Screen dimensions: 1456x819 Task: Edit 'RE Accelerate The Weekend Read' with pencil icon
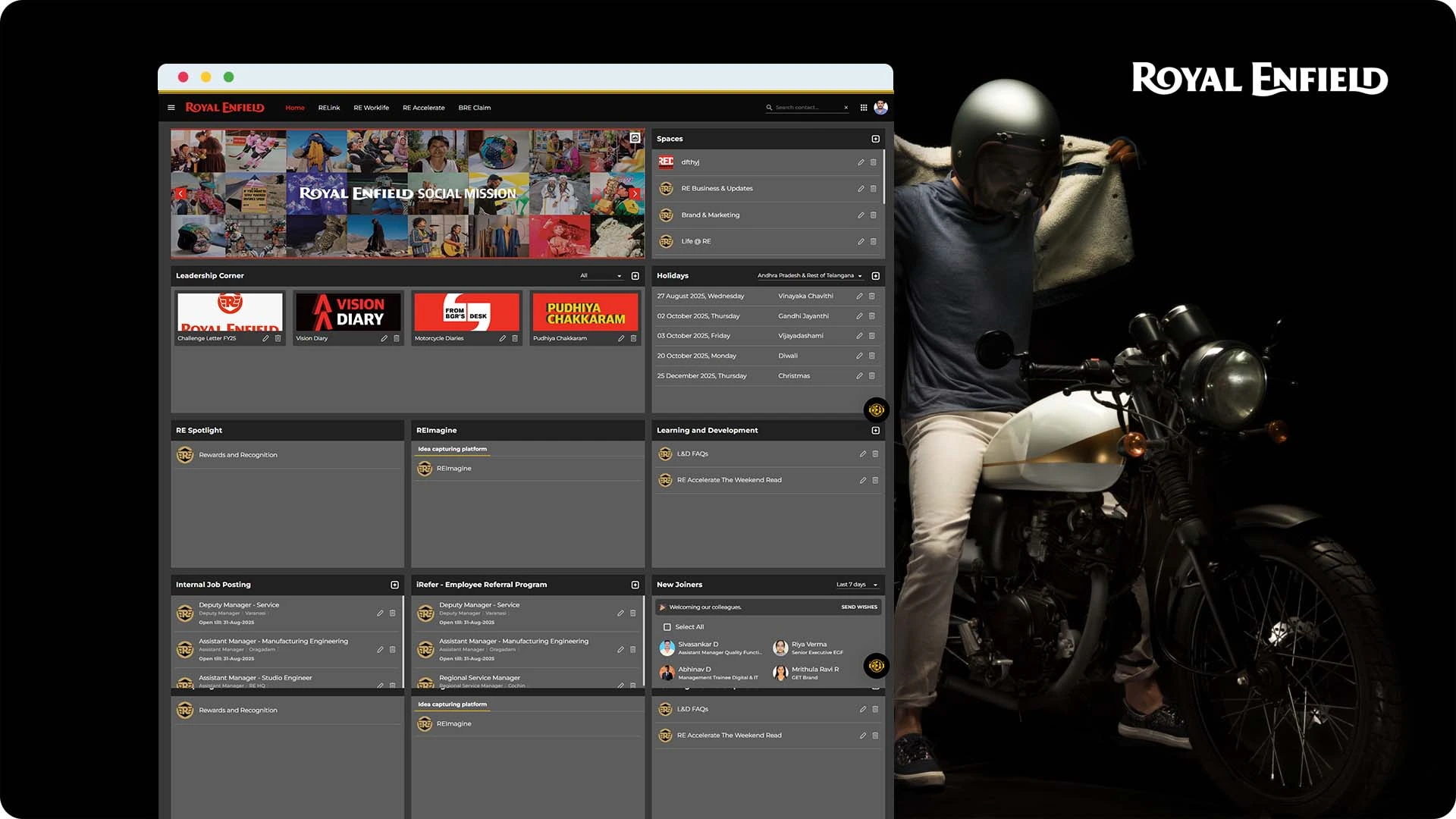(x=862, y=480)
